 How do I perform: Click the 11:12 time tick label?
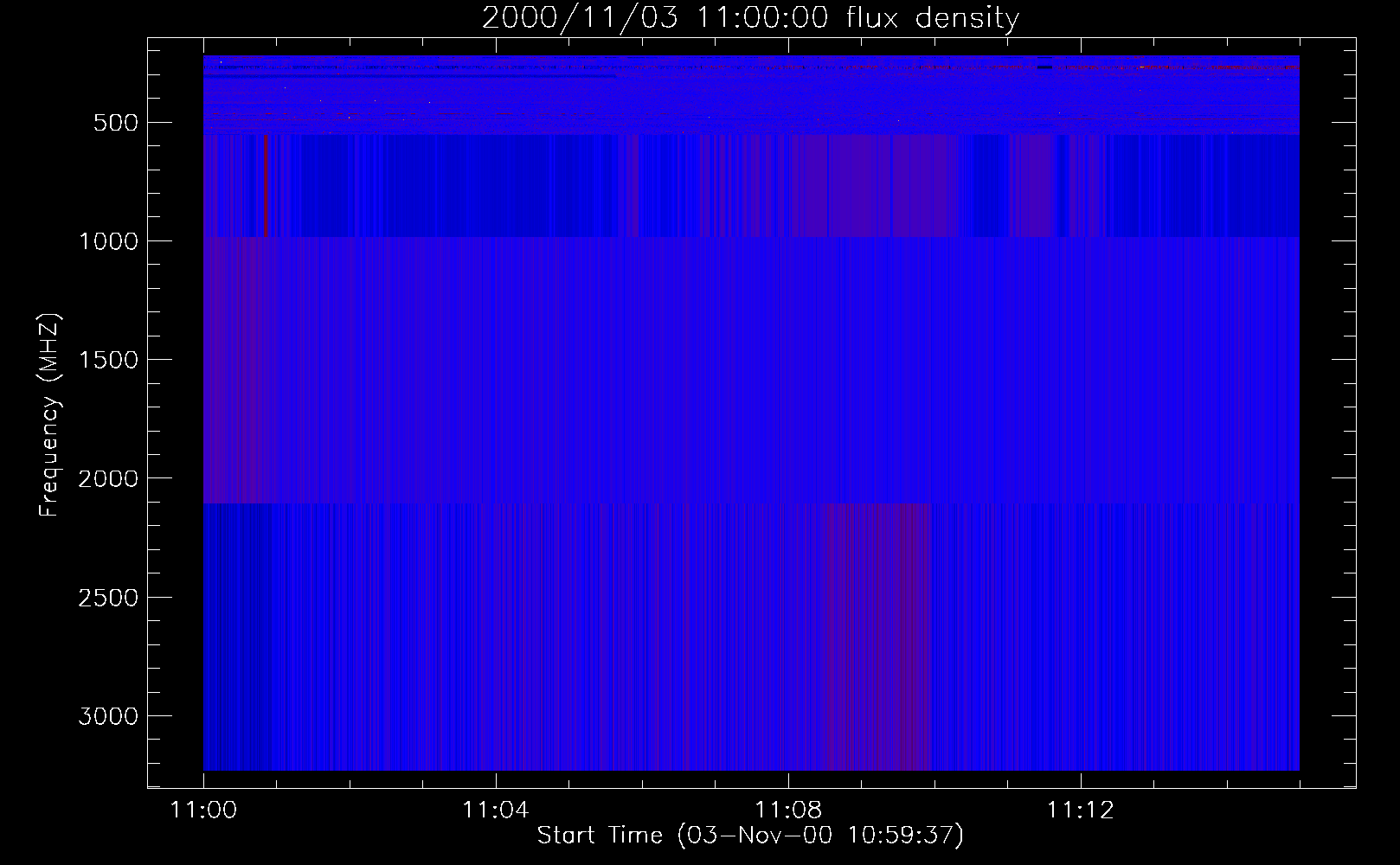1080,811
